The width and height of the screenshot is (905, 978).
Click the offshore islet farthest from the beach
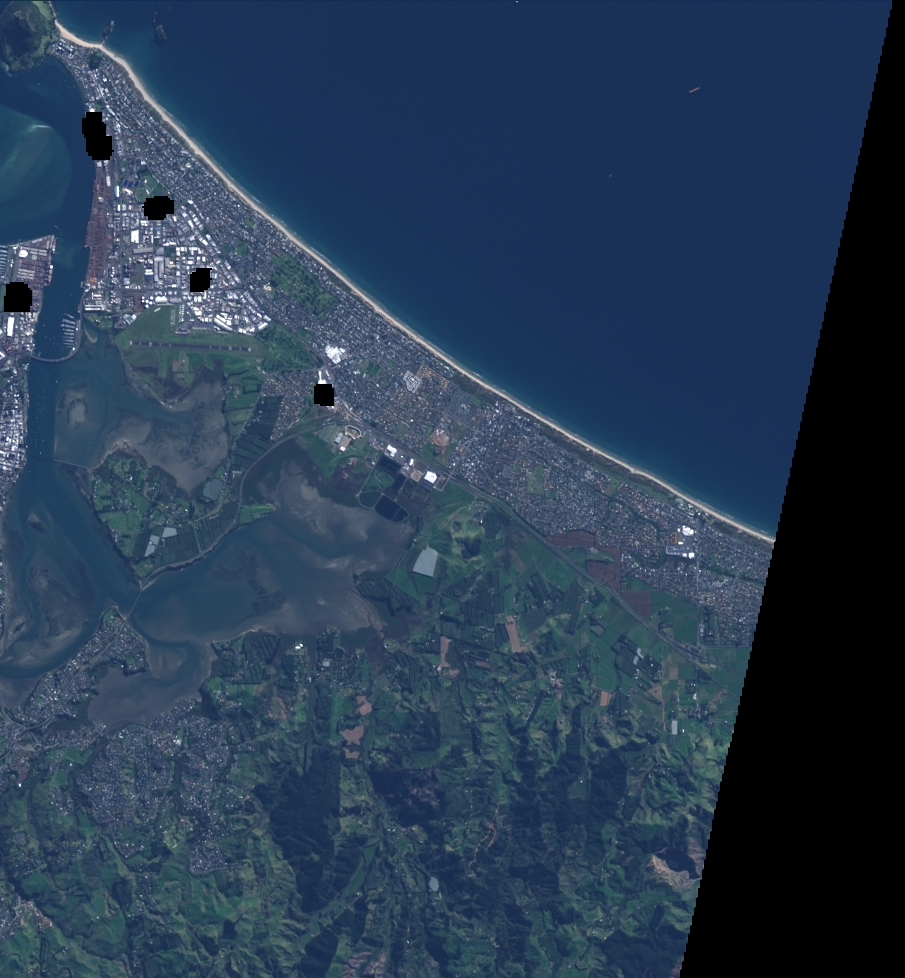160,32
